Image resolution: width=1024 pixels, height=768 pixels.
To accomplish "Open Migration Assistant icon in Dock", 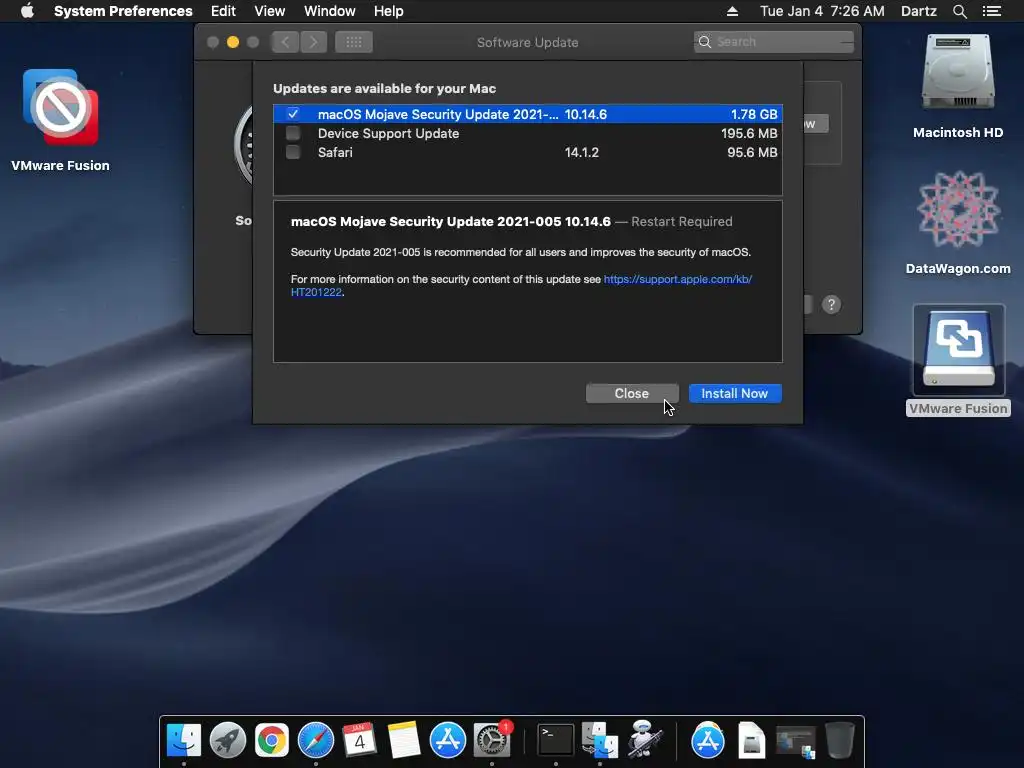I will tap(600, 740).
